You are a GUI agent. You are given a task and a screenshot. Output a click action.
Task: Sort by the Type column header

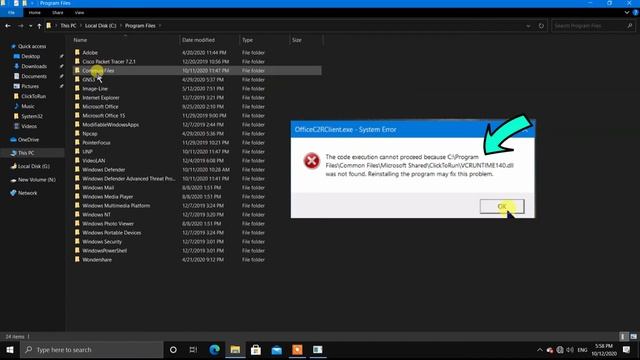pos(247,40)
